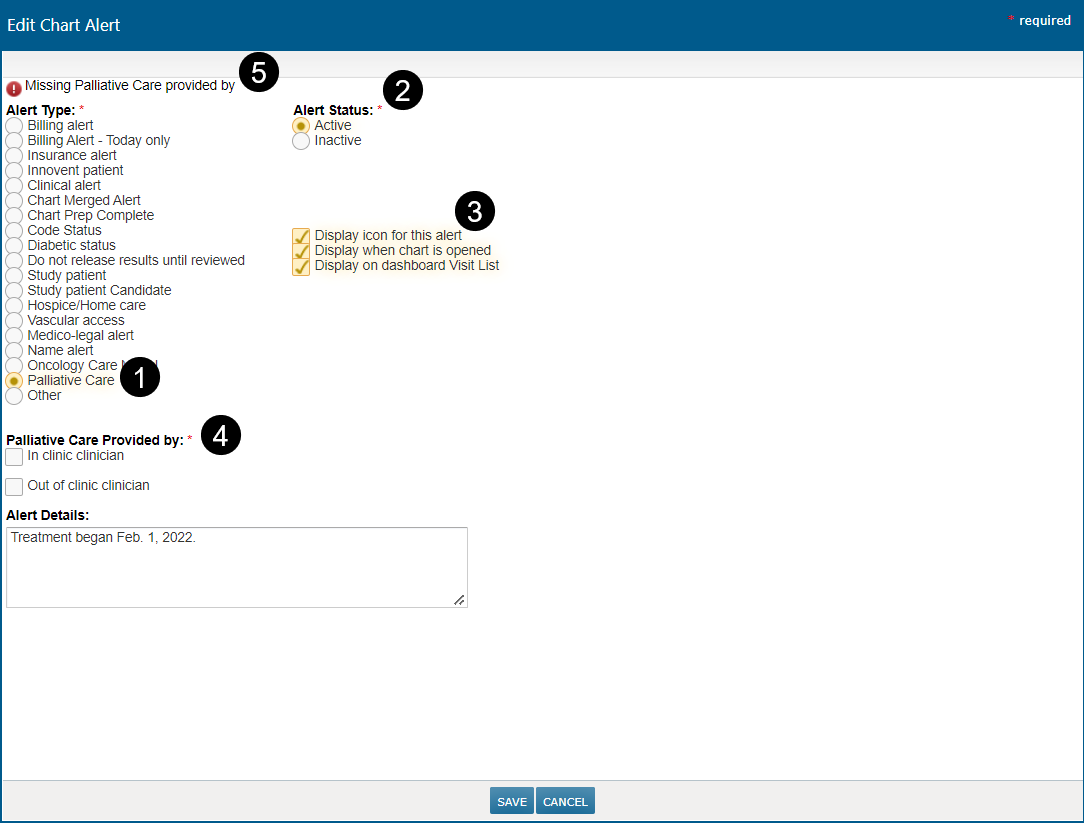Click numbered callout marker 2
This screenshot has width=1084, height=823.
[403, 91]
